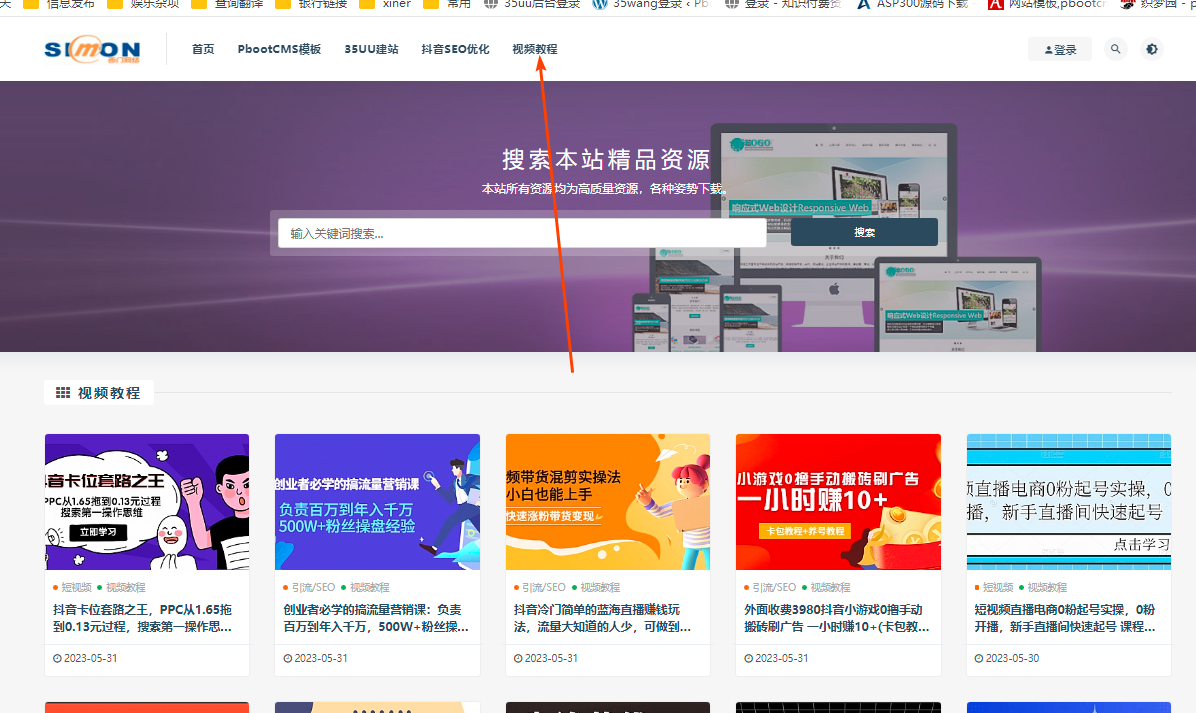Viewport: 1196px width, 713px height.
Task: Open article title 短视频直播电商0粉起号实操
Action: [1065, 618]
